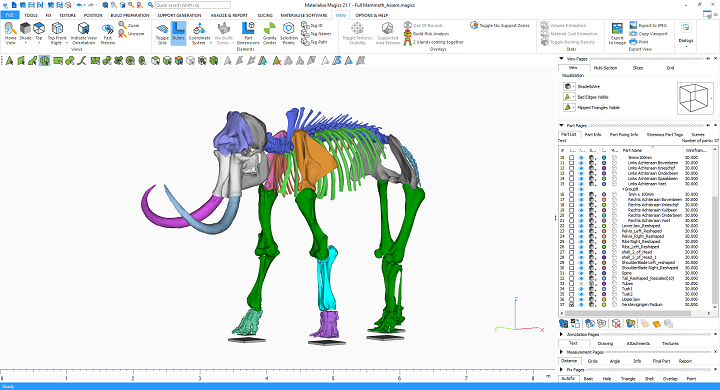Viewport: 720px width, 390px height.
Task: Uncheck the Verstevigingen Podium part checkbox
Action: (x=571, y=305)
